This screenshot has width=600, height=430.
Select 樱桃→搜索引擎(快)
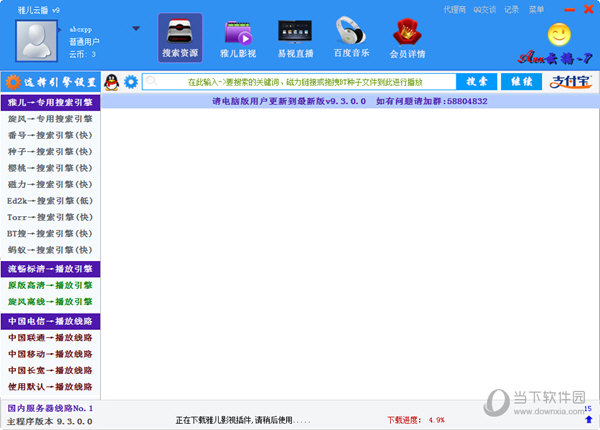click(51, 168)
